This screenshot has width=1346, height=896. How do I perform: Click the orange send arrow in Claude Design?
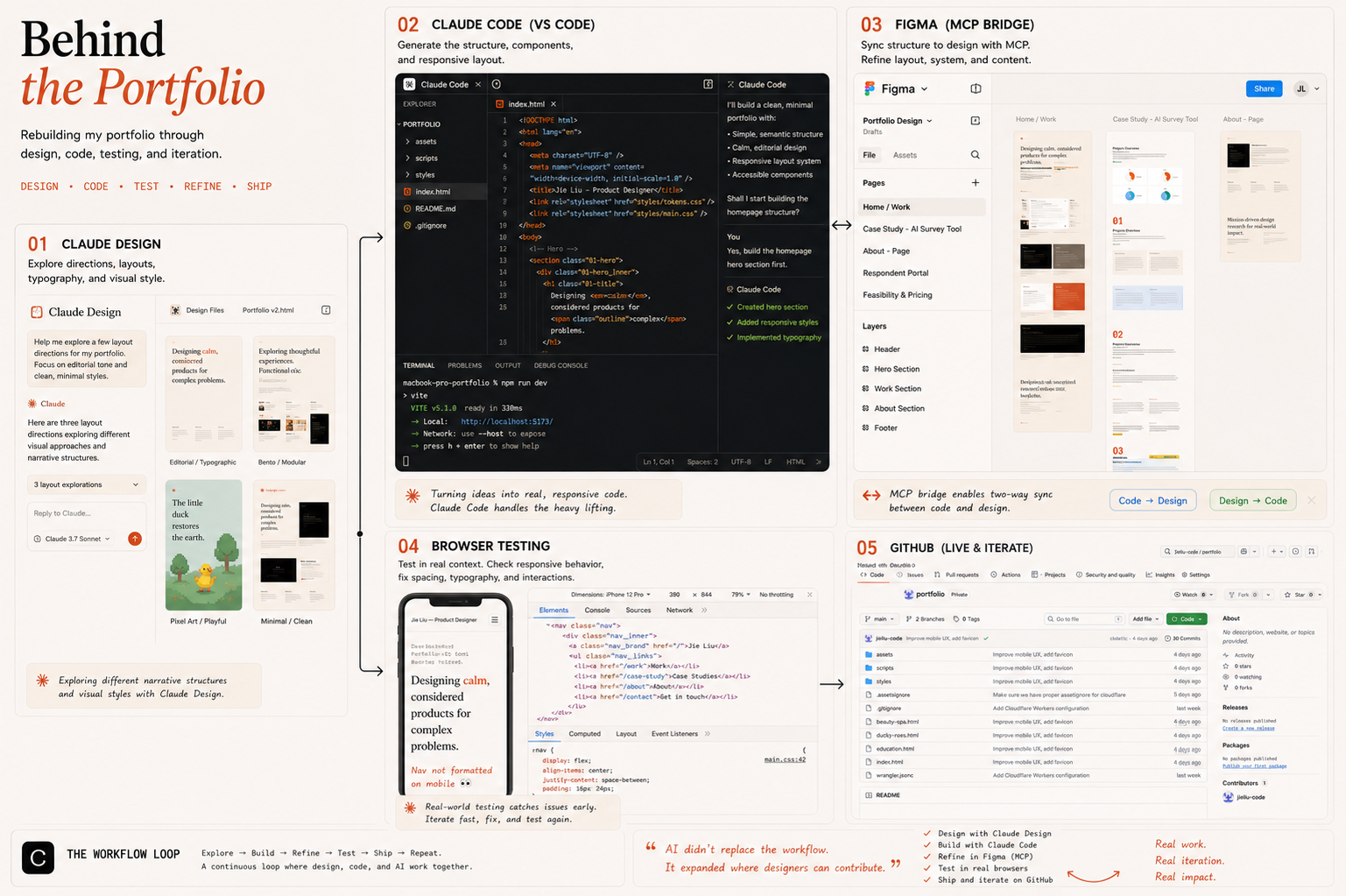point(135,539)
